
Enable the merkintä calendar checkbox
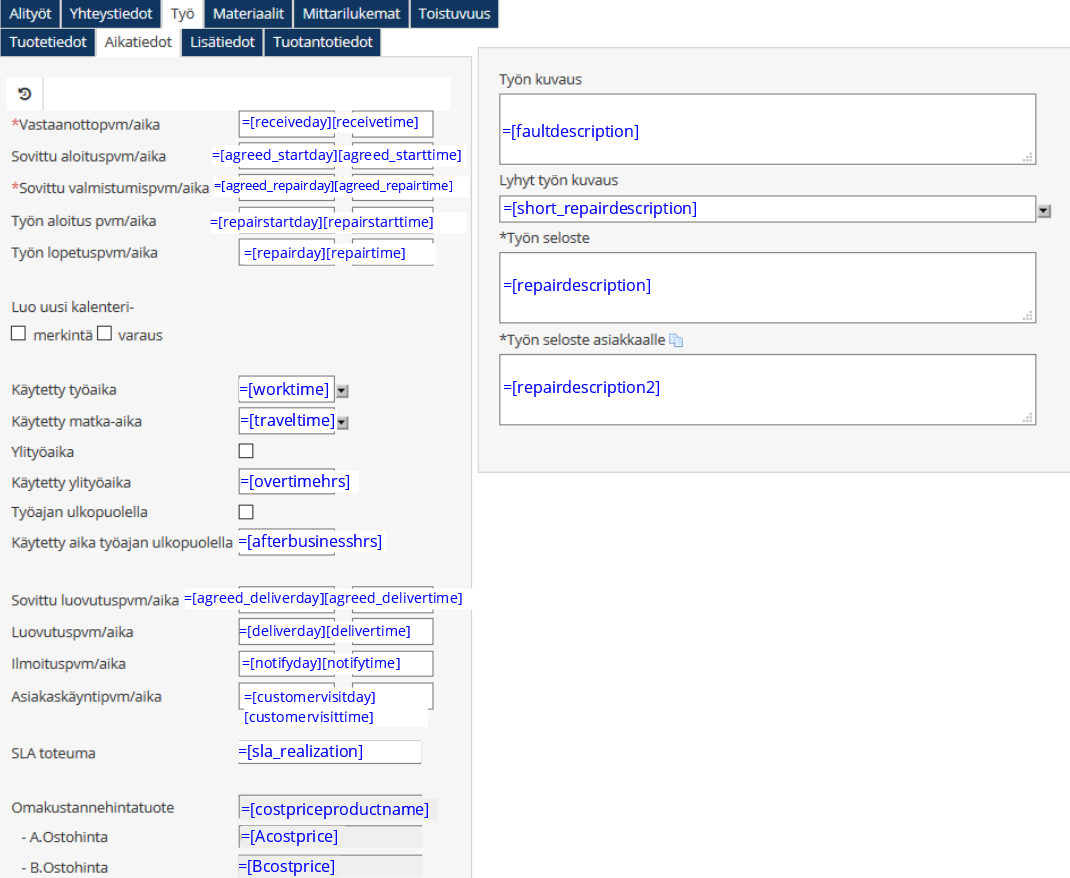[18, 334]
